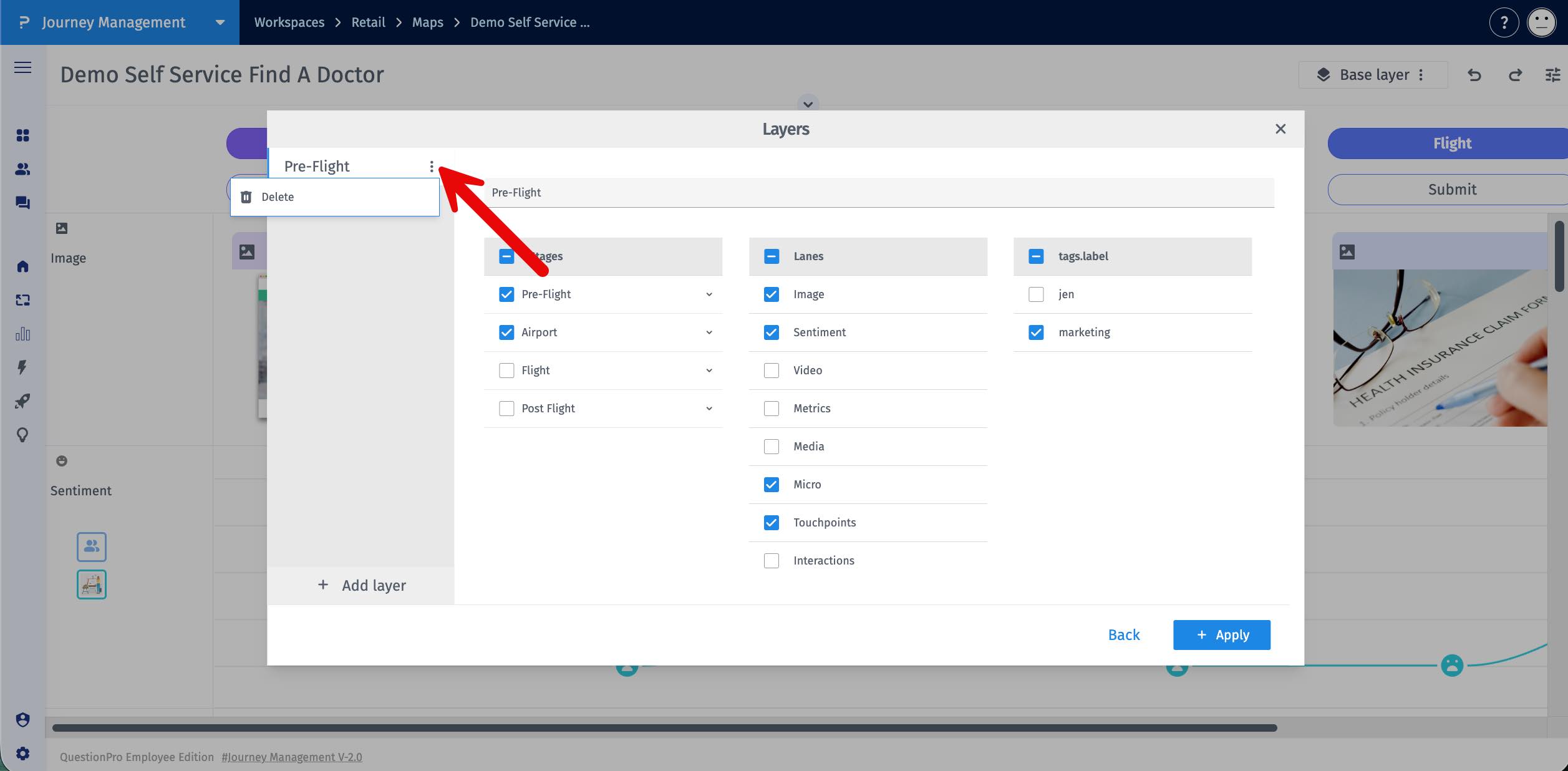1568x771 pixels.
Task: Check the Flight stage checkbox
Action: [506, 371]
